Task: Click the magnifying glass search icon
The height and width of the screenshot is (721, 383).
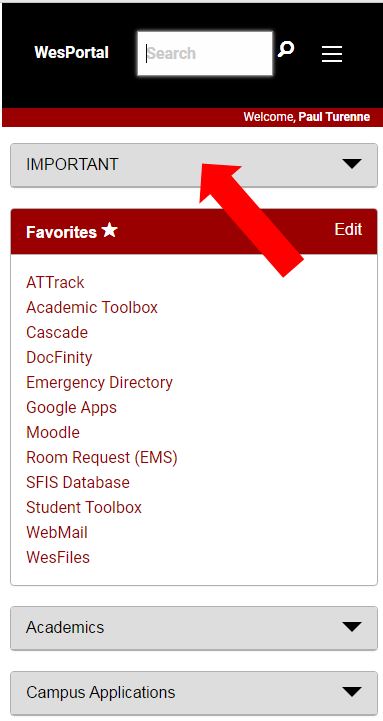Action: 286,49
